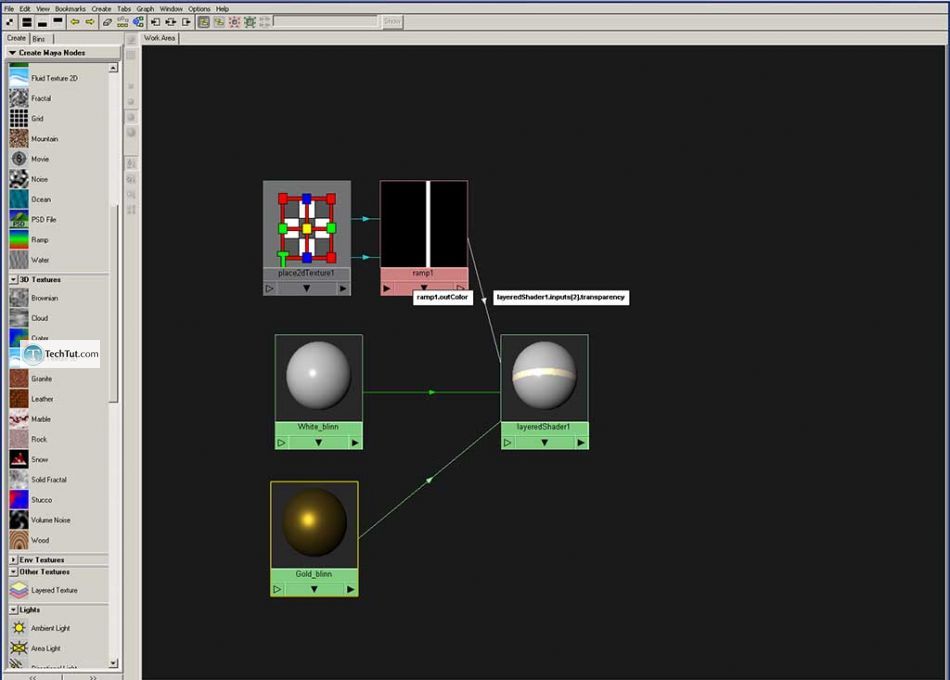
Task: Click the Show button in toolbar
Action: coord(392,21)
